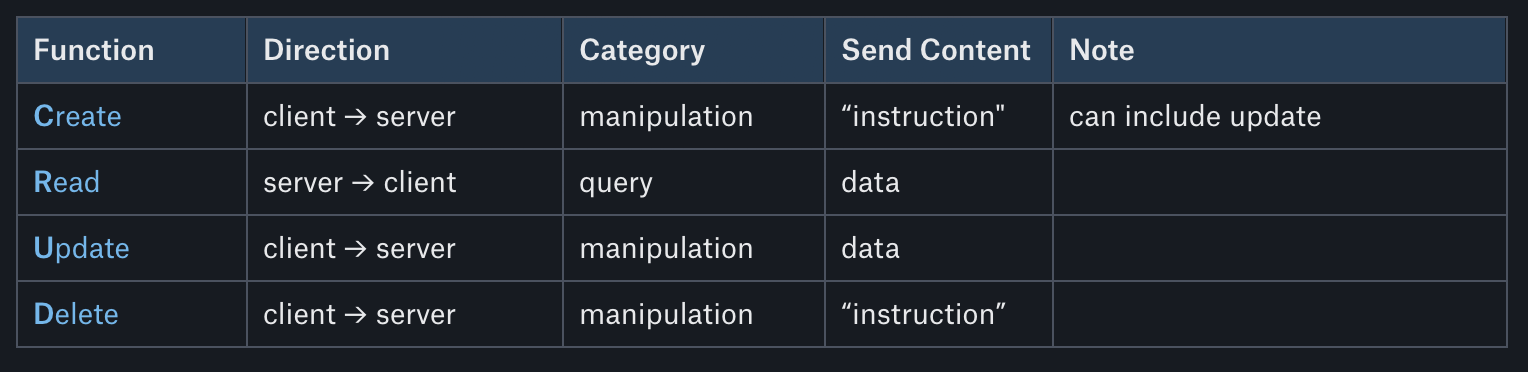Click the Create row "instruction" content cell
This screenshot has width=1528, height=372.
(939, 116)
